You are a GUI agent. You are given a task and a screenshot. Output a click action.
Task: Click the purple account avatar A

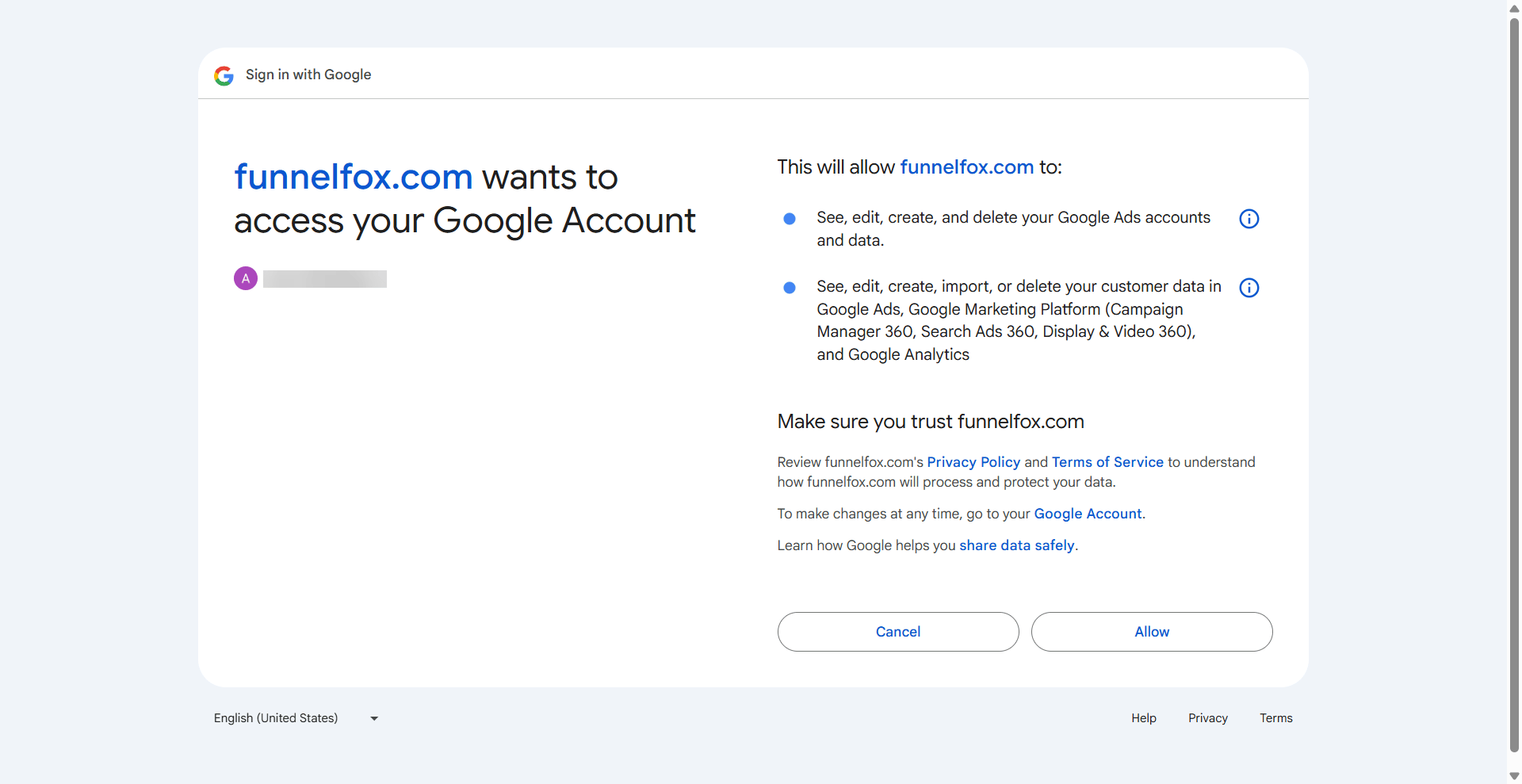coord(246,278)
